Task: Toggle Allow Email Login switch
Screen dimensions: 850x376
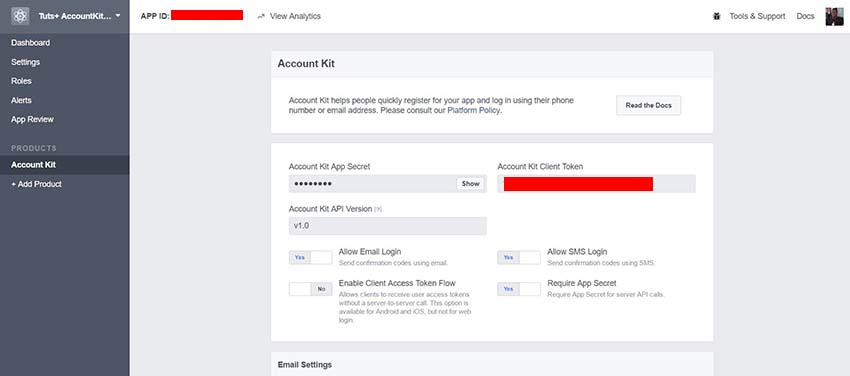Action: coord(311,257)
